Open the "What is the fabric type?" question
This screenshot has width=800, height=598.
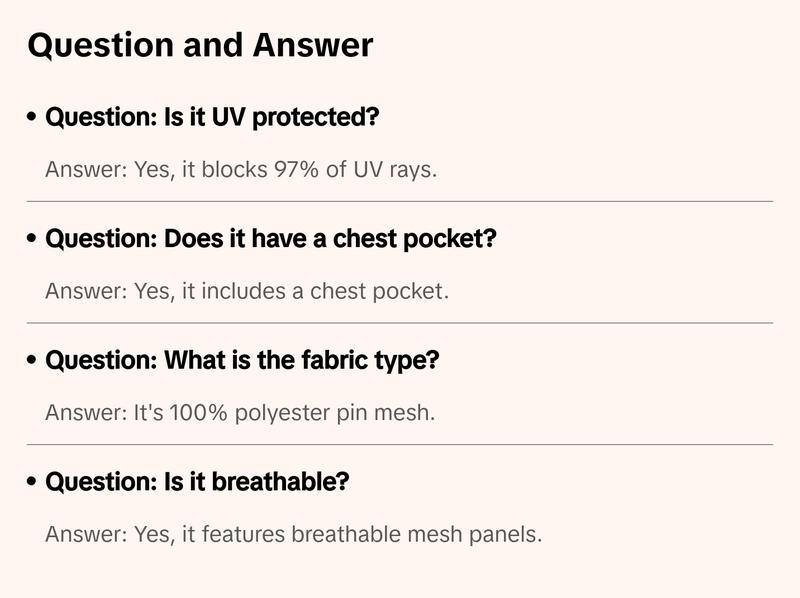pyautogui.click(x=242, y=361)
